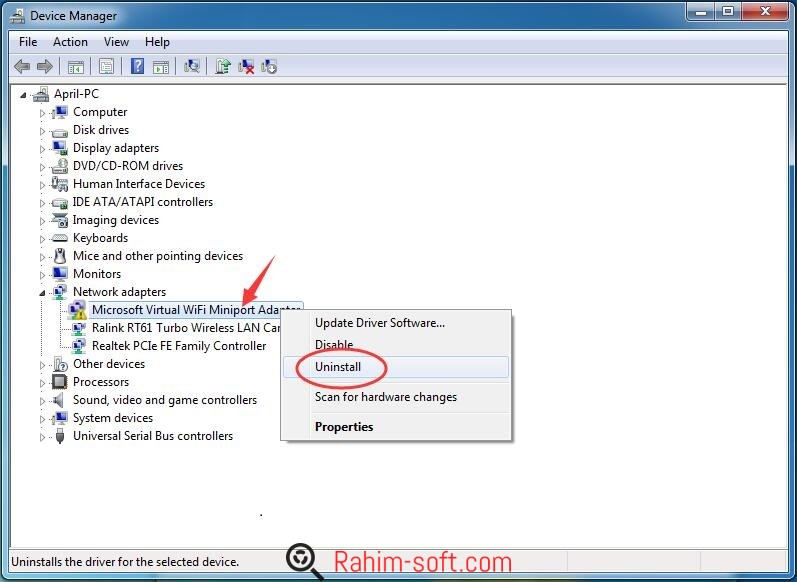This screenshot has height=582, width=797.
Task: Expand the IDE ATA/ATAPI controllers arrow
Action: click(x=42, y=203)
